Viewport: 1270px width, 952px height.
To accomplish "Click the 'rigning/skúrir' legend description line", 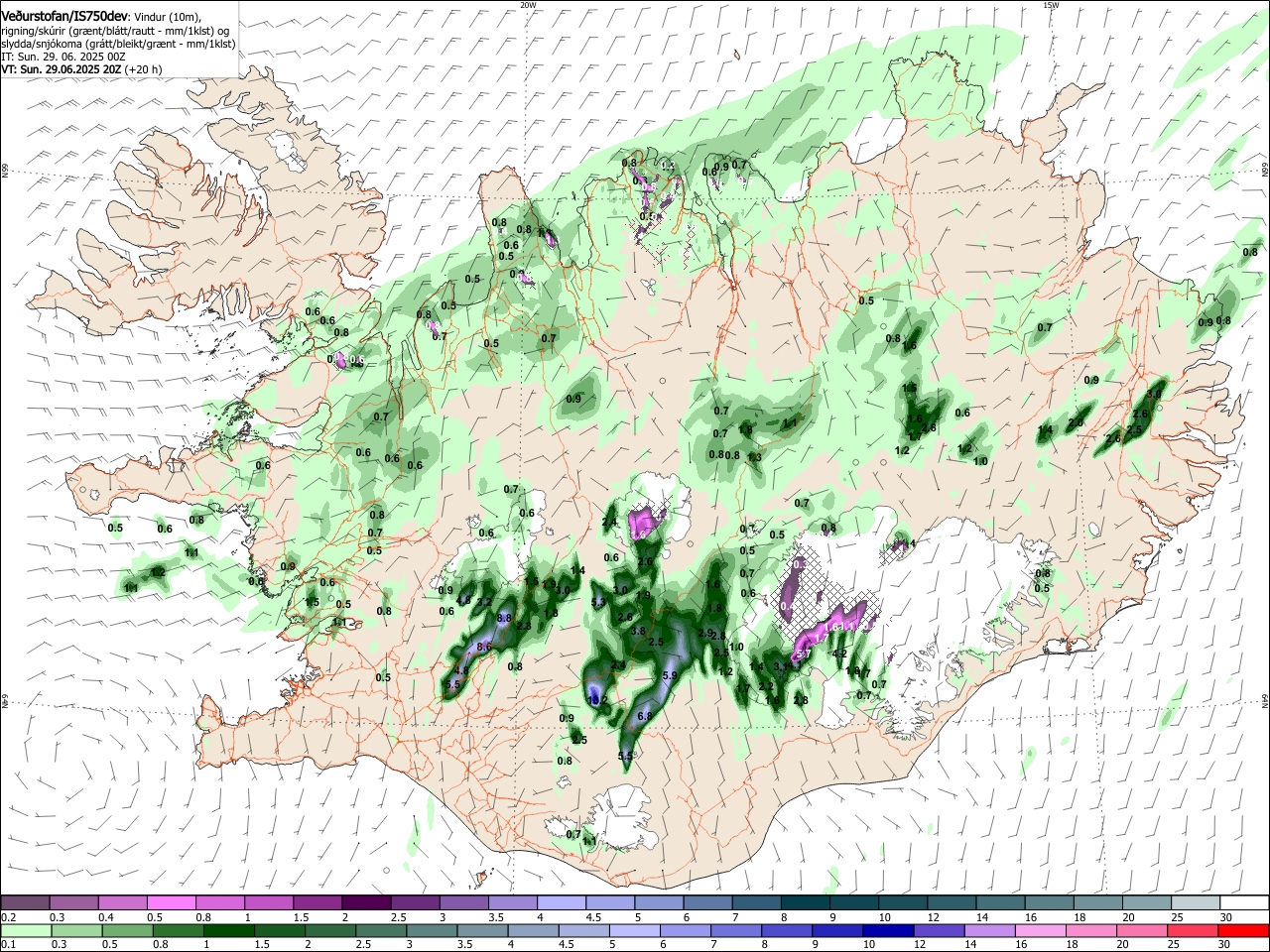I will click(x=116, y=30).
